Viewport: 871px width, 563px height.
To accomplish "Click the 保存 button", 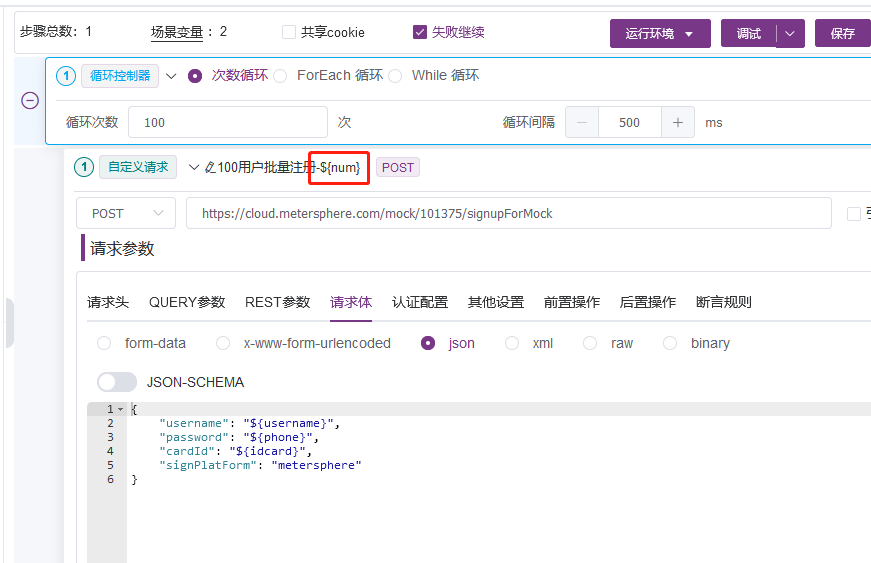I will (843, 33).
